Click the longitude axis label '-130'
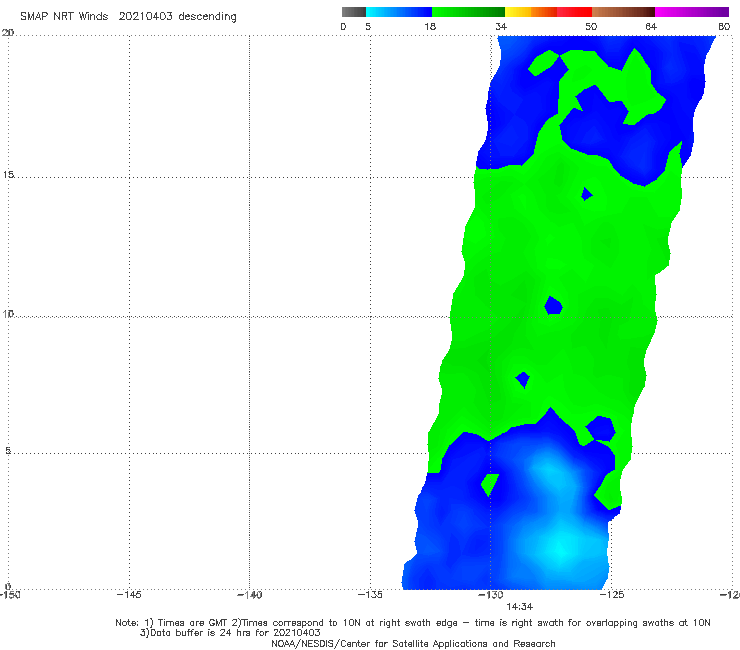 tap(491, 594)
